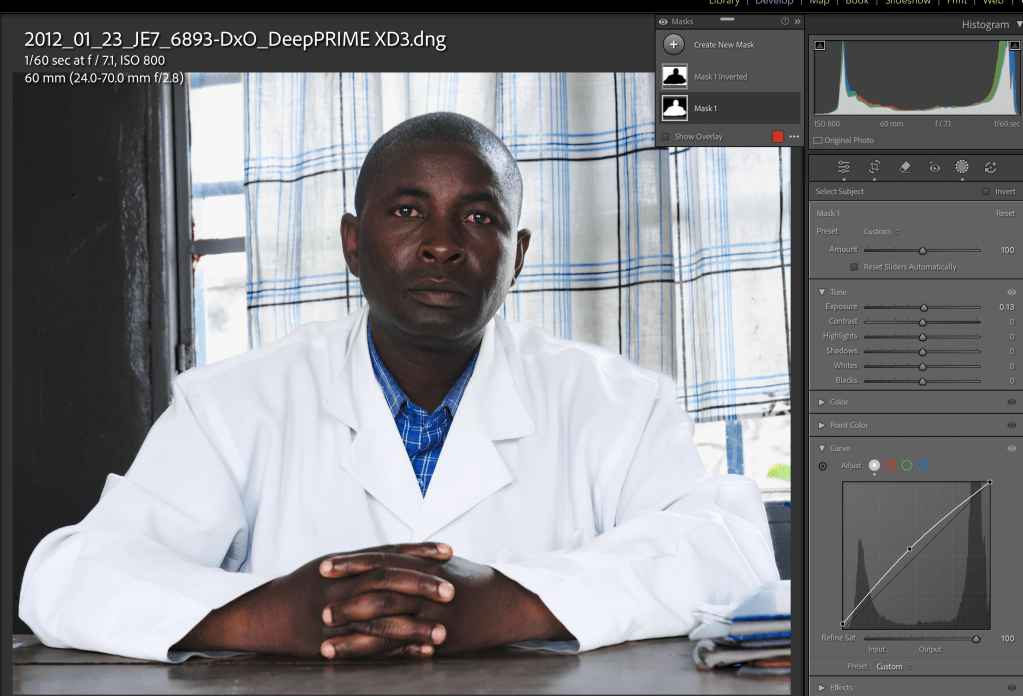
Task: Select the Masking tool icon
Action: coord(962,167)
